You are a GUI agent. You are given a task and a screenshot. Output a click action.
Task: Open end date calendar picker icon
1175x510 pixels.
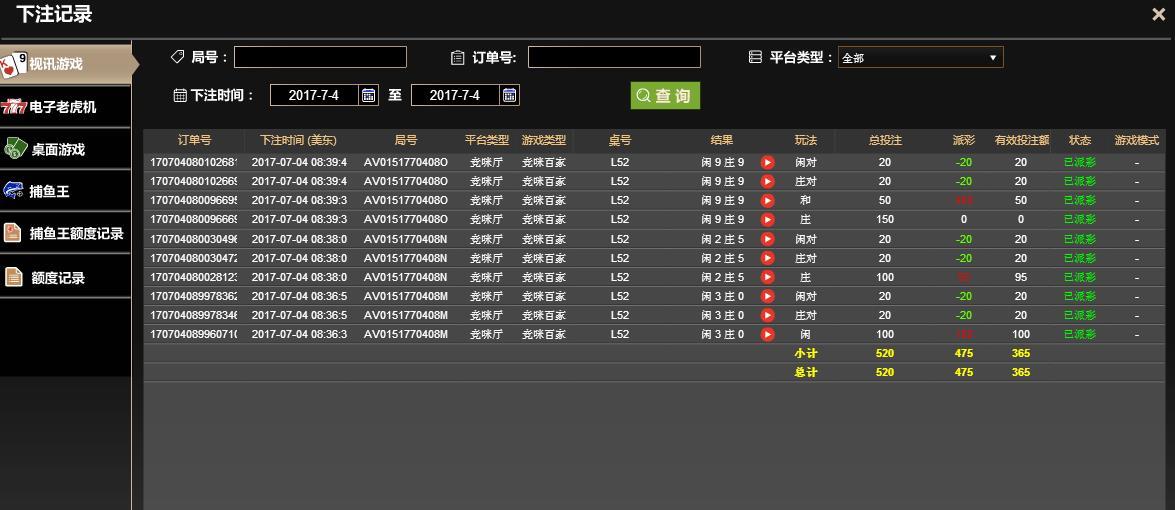pyautogui.click(x=510, y=95)
